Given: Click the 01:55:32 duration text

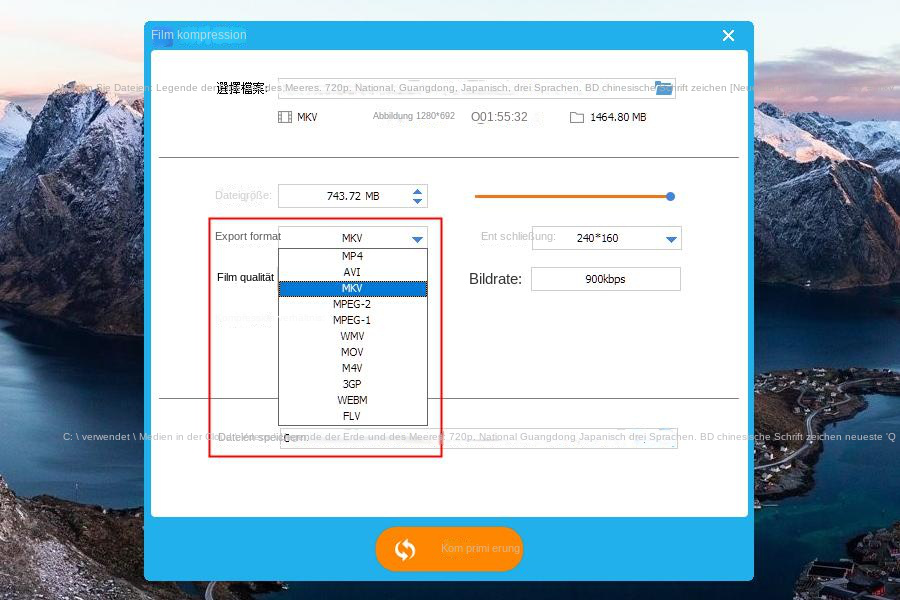Looking at the screenshot, I should 499,117.
